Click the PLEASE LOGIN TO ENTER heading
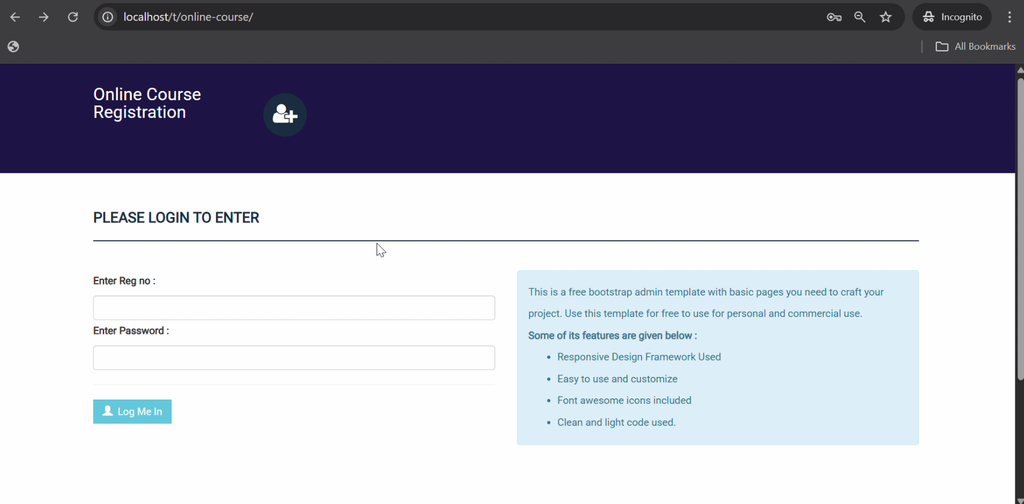The width and height of the screenshot is (1024, 504). pyautogui.click(x=176, y=218)
